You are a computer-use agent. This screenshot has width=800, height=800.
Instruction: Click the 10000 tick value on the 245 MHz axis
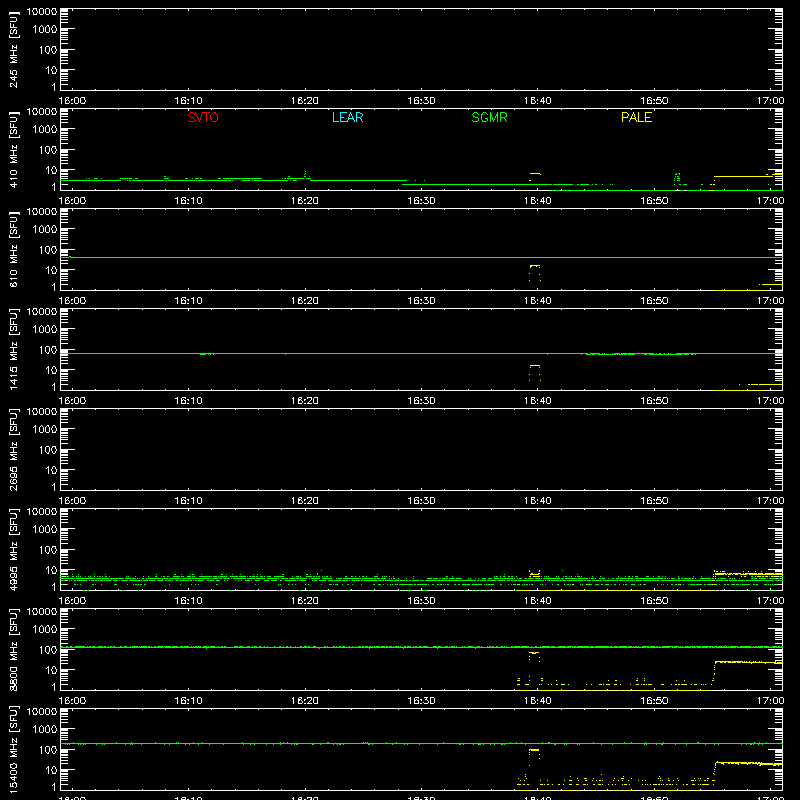pos(42,12)
